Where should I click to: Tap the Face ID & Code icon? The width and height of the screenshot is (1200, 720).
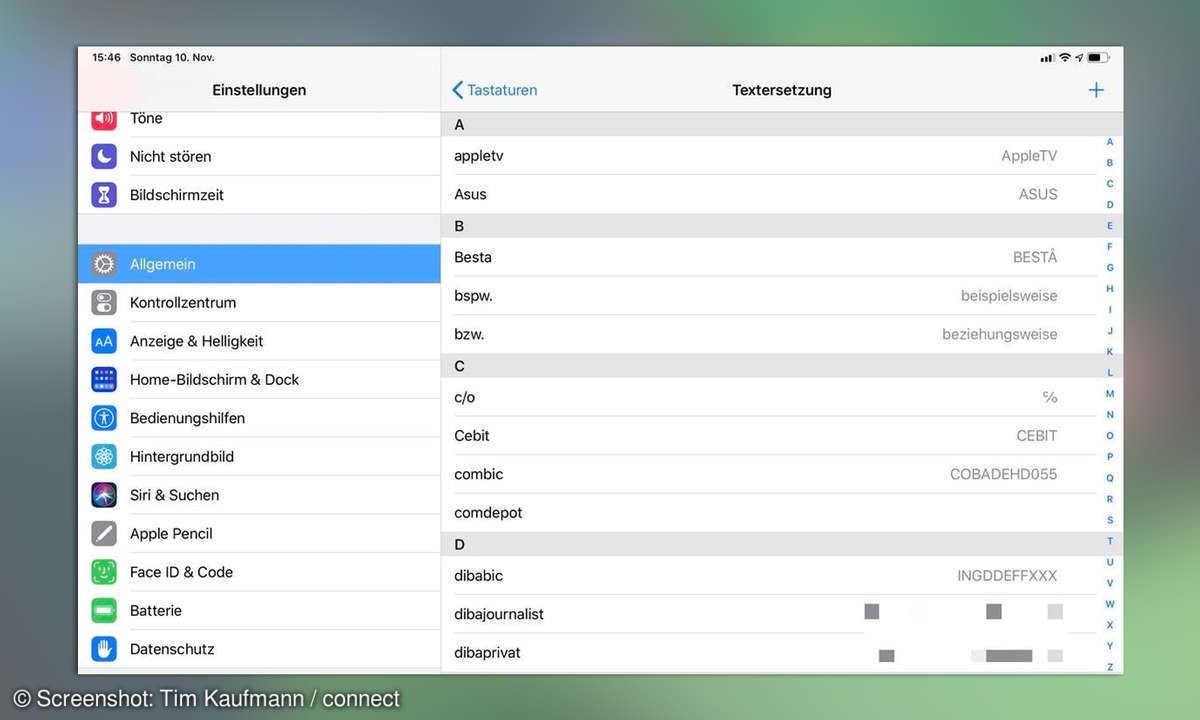104,572
